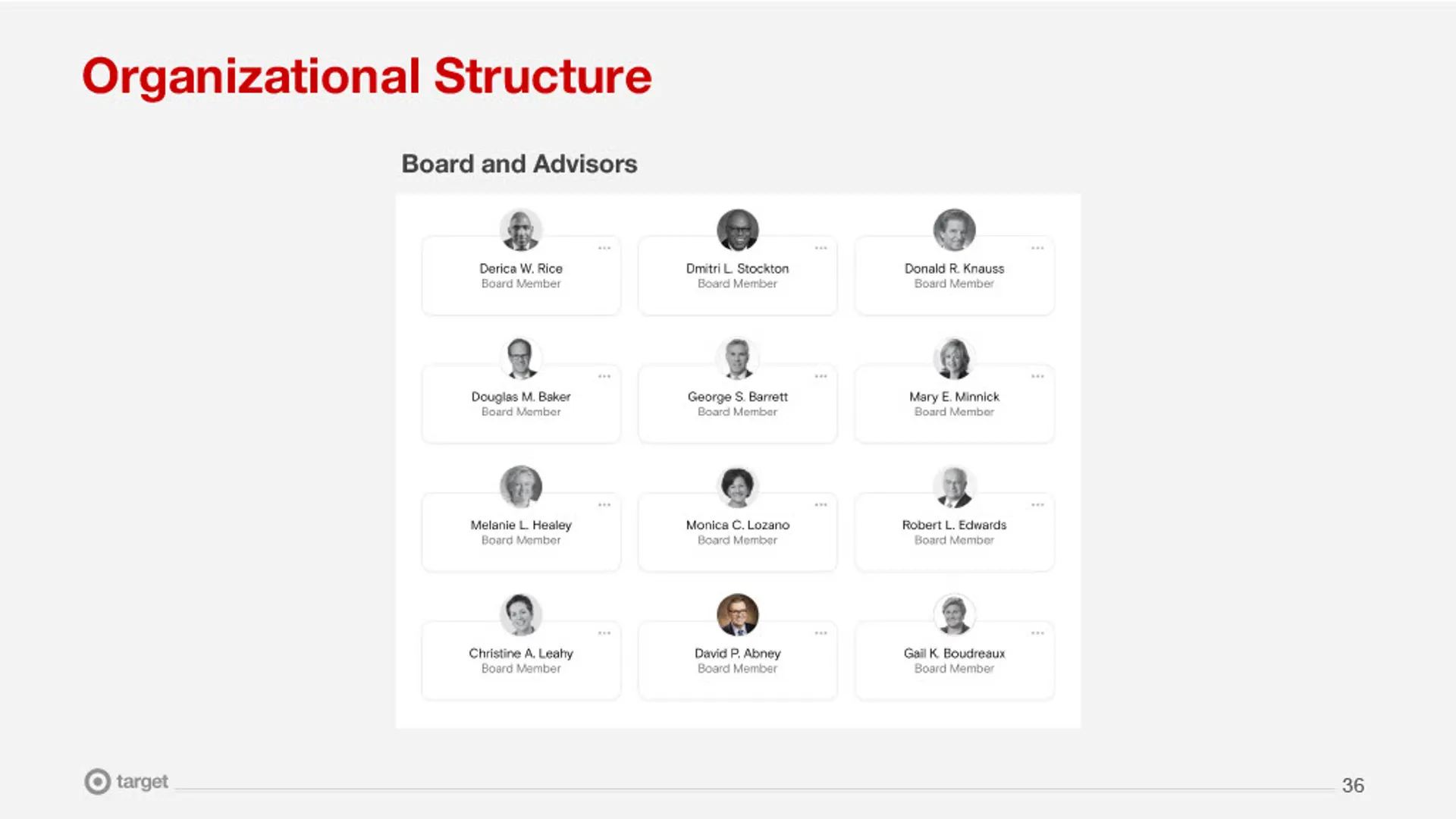This screenshot has height=819, width=1456.
Task: Open more options for Mary E. Minnick
Action: [1037, 376]
